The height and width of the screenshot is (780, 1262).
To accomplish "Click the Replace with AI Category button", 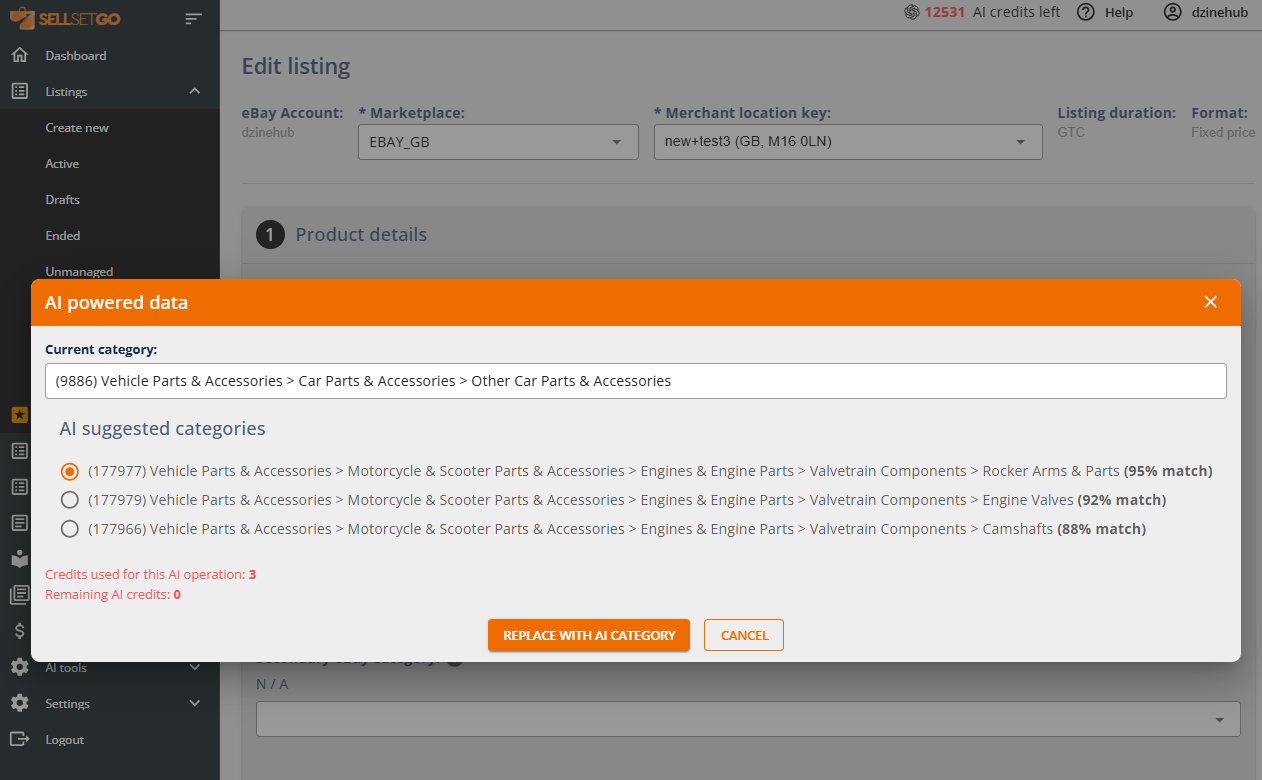I will click(589, 635).
